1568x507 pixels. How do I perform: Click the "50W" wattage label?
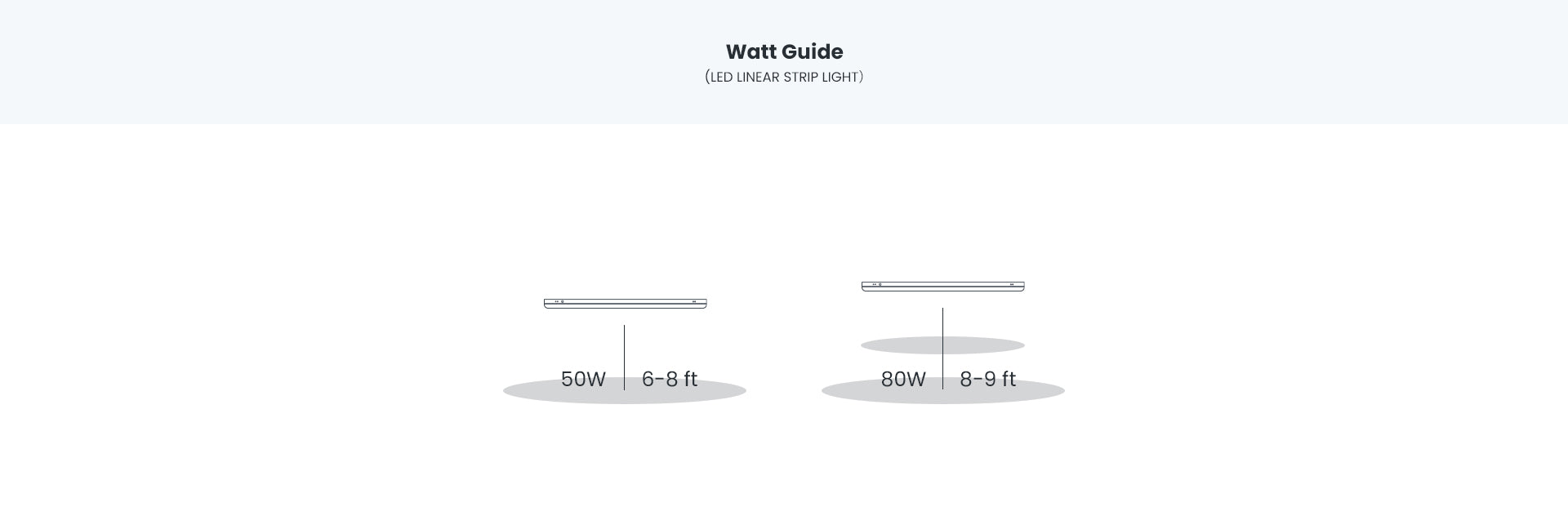click(583, 379)
